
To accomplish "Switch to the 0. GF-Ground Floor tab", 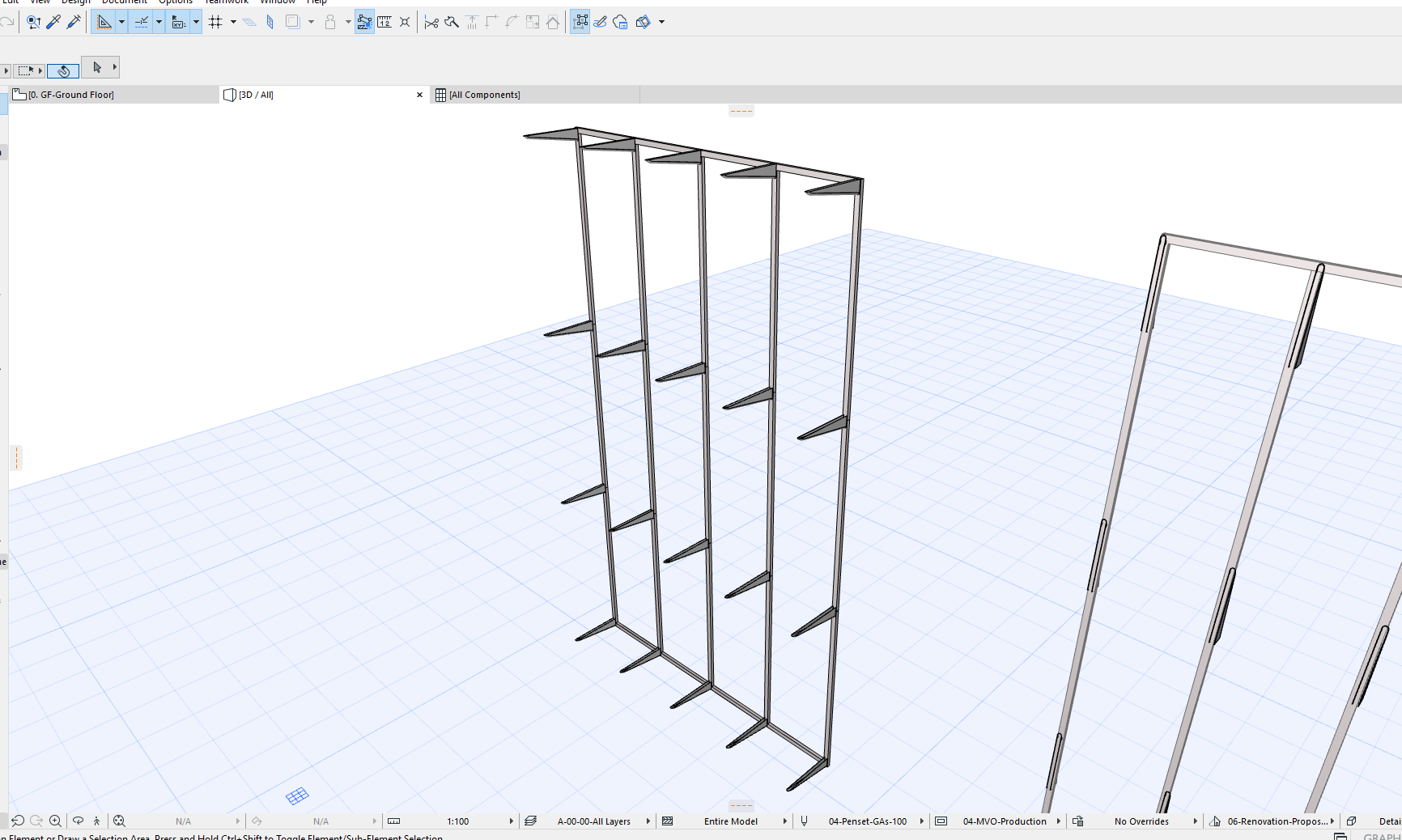I will click(x=71, y=95).
